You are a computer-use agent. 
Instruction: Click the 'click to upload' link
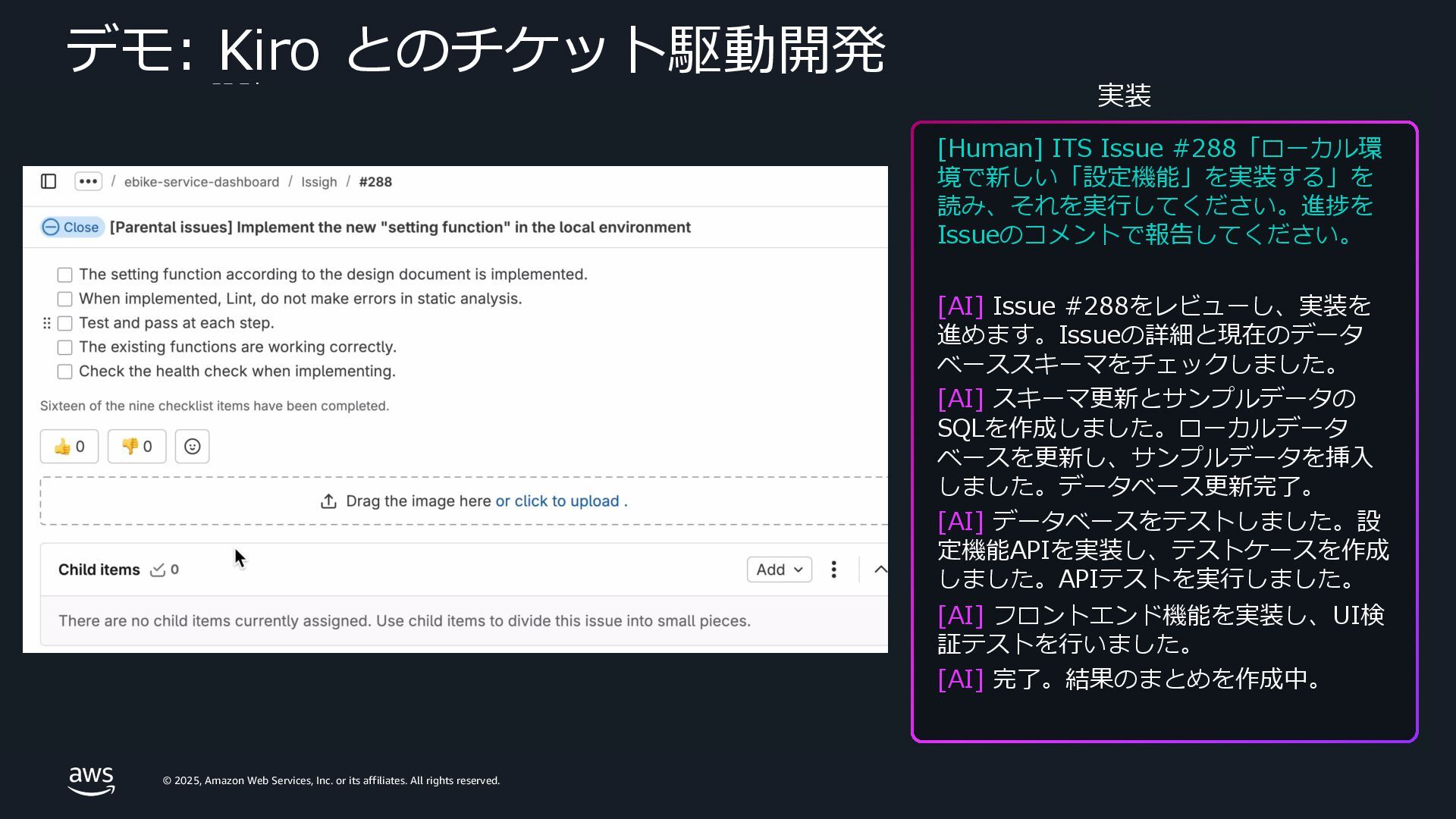[x=566, y=501]
